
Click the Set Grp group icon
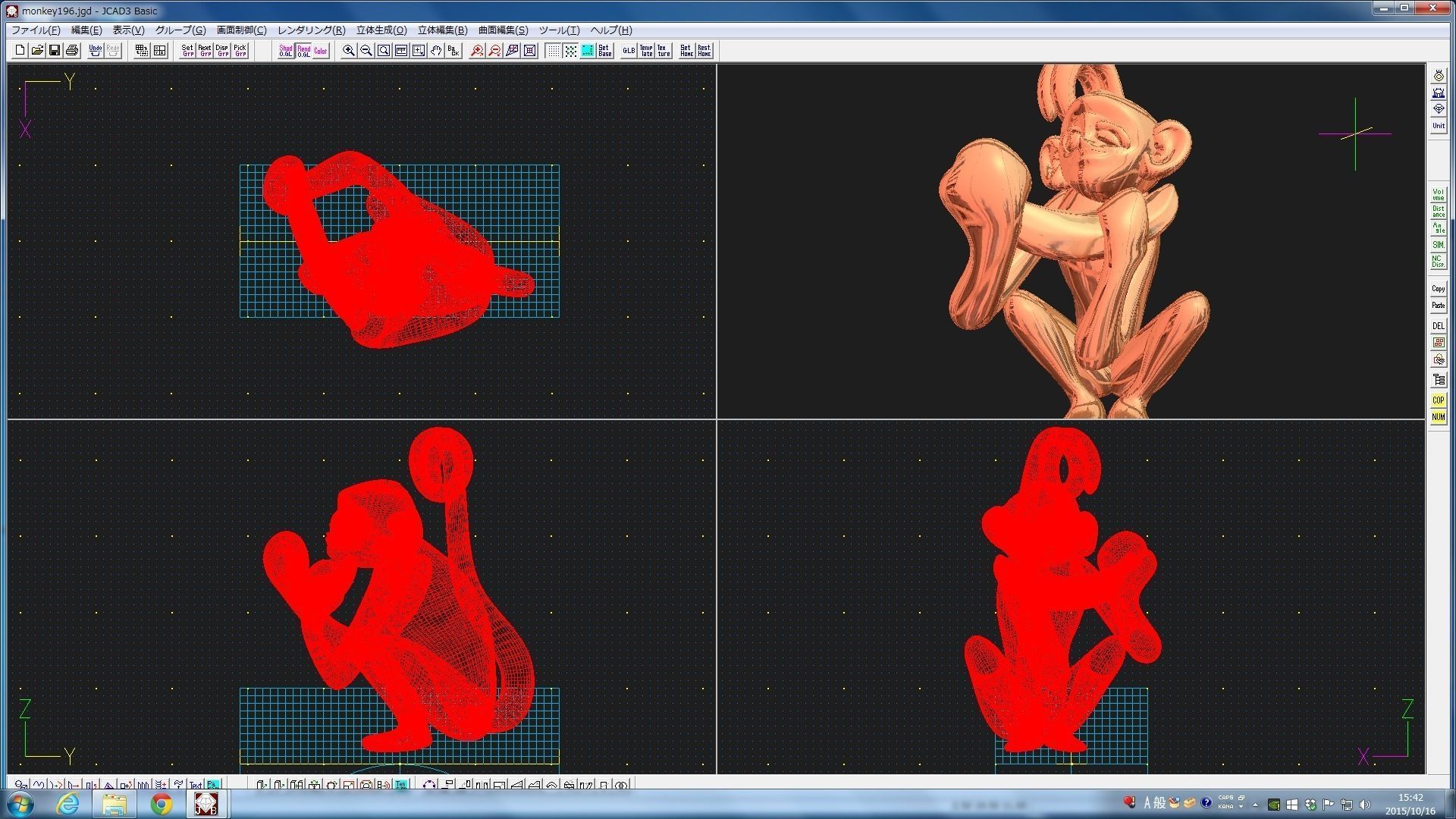point(187,51)
